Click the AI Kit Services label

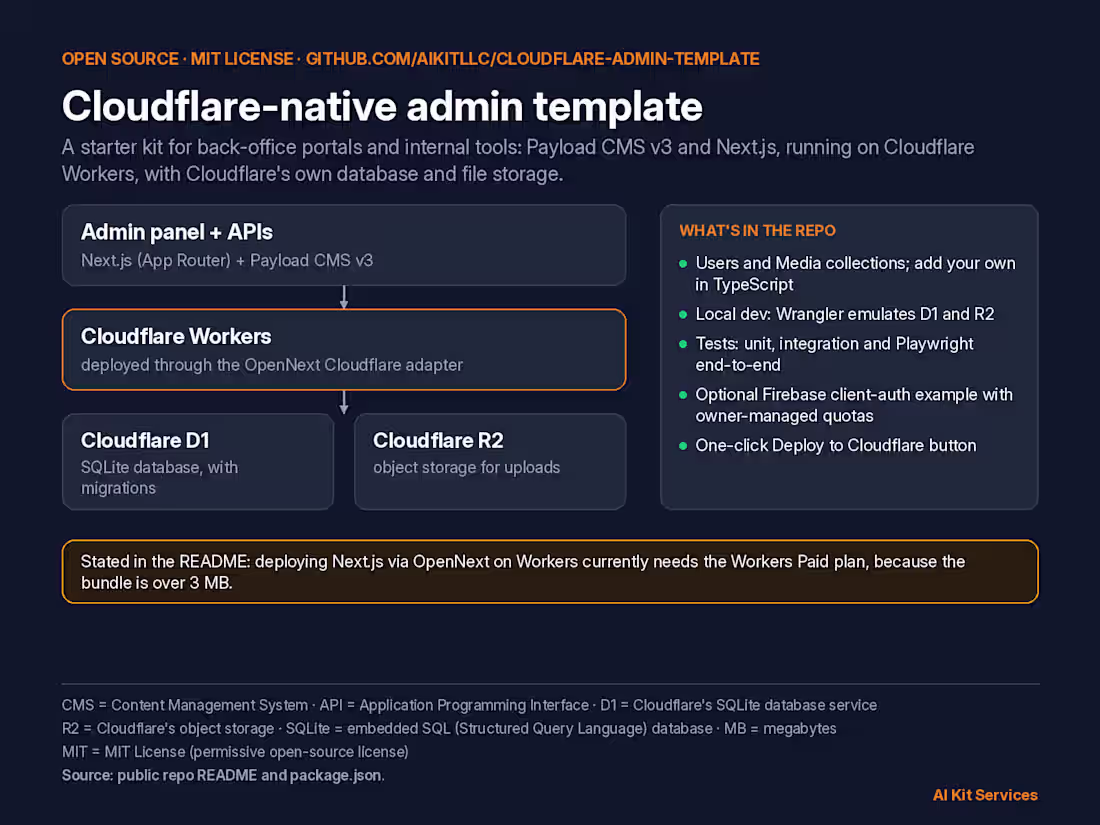pyautogui.click(x=985, y=795)
